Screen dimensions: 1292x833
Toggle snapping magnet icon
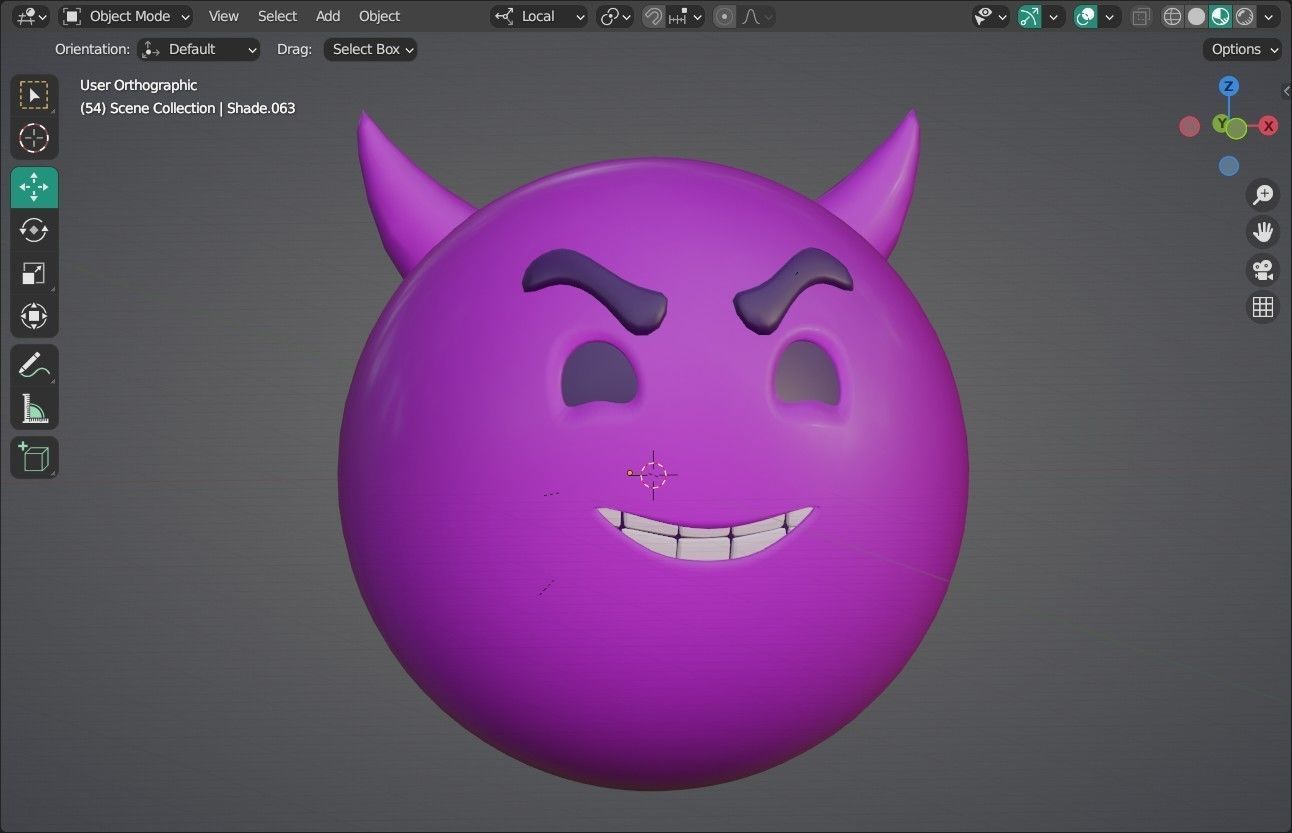pos(653,16)
